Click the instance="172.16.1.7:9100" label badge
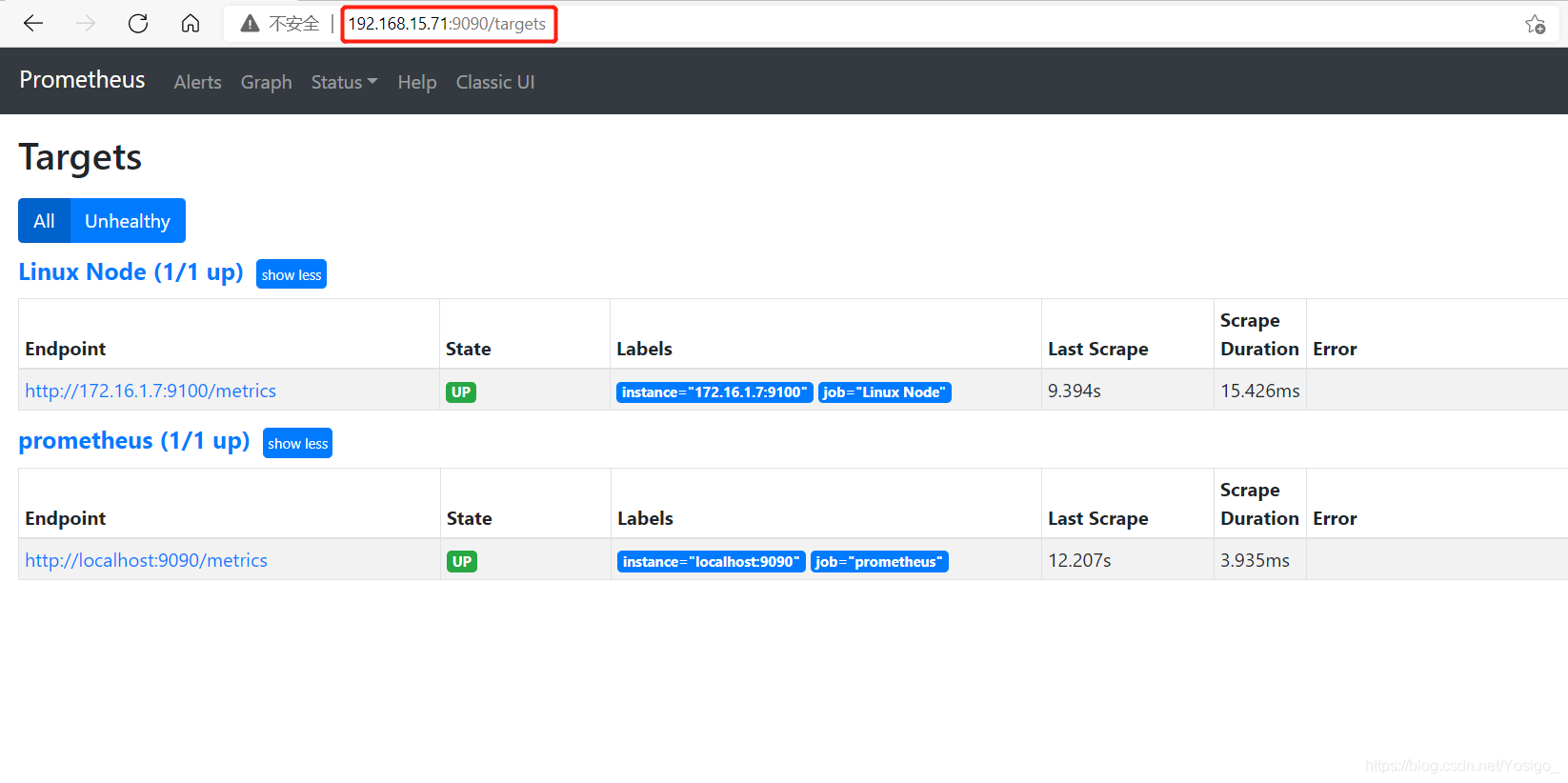This screenshot has height=783, width=1568. click(x=714, y=391)
